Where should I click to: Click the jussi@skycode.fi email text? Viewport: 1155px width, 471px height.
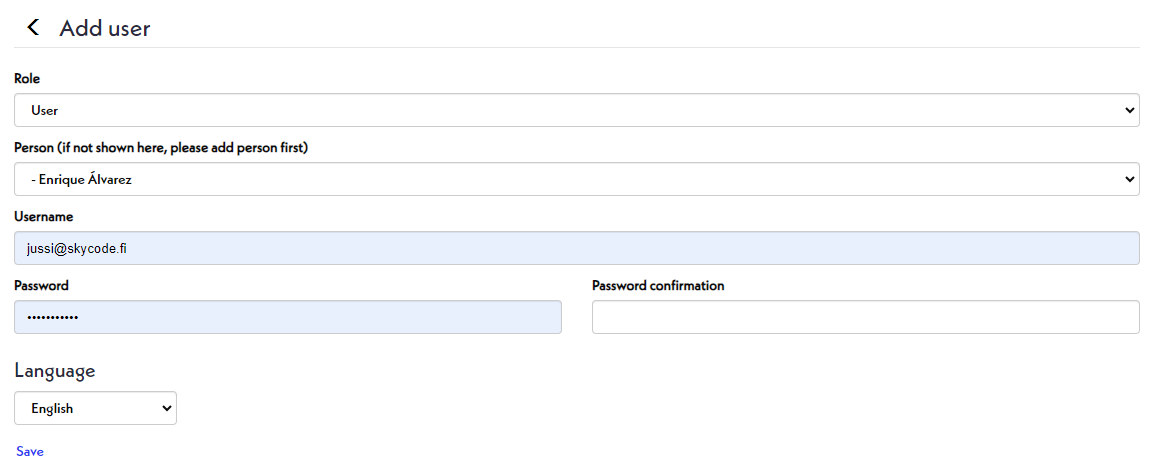coord(77,249)
